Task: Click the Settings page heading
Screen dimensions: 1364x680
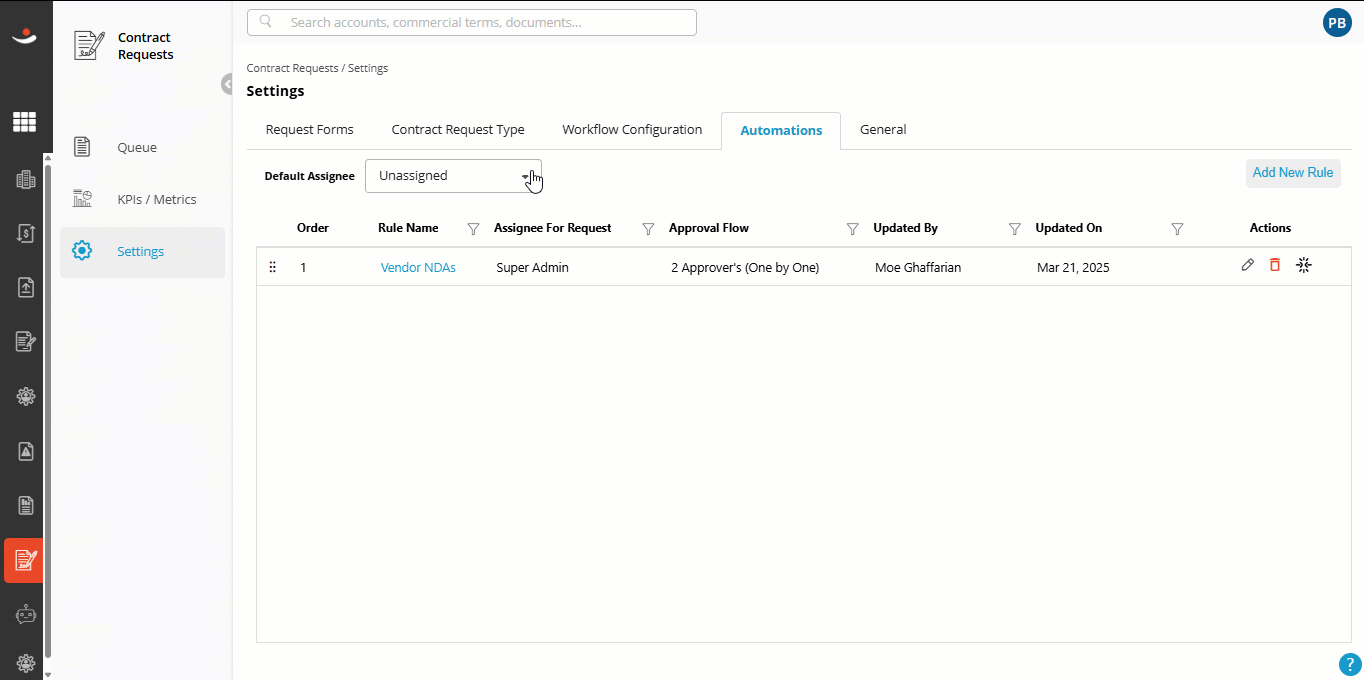Action: [x=275, y=91]
